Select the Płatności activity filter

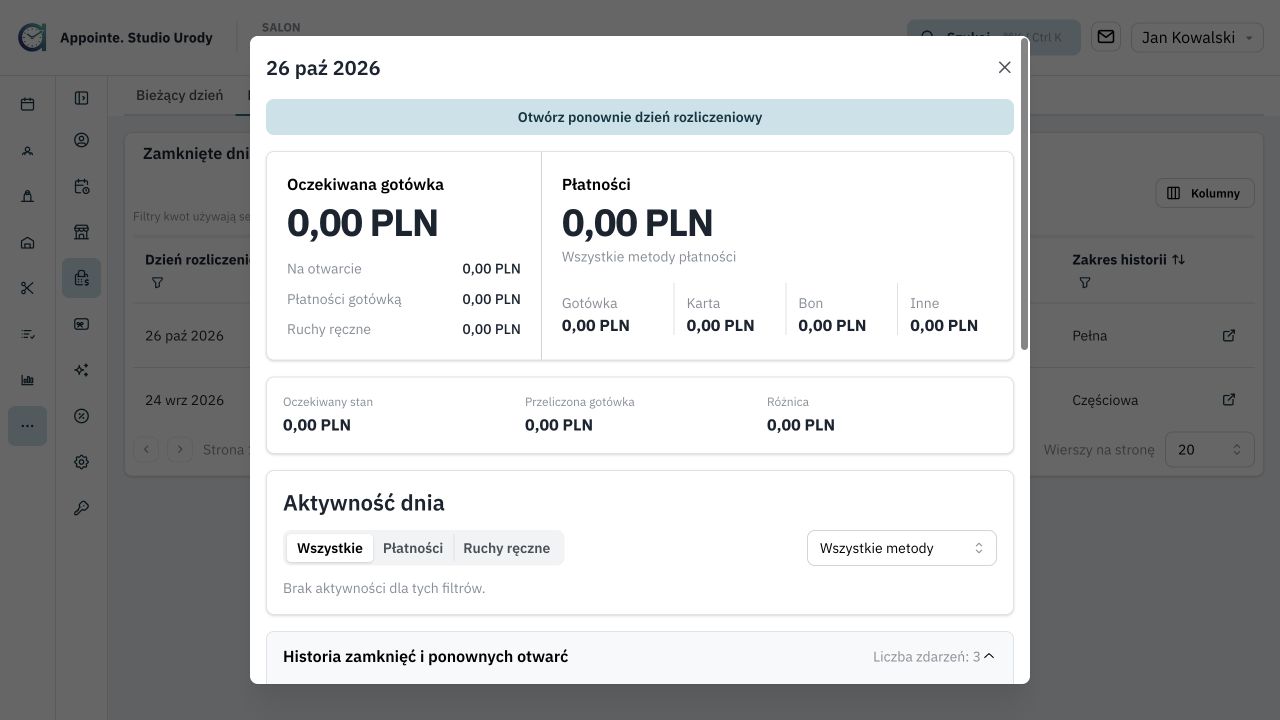click(413, 548)
